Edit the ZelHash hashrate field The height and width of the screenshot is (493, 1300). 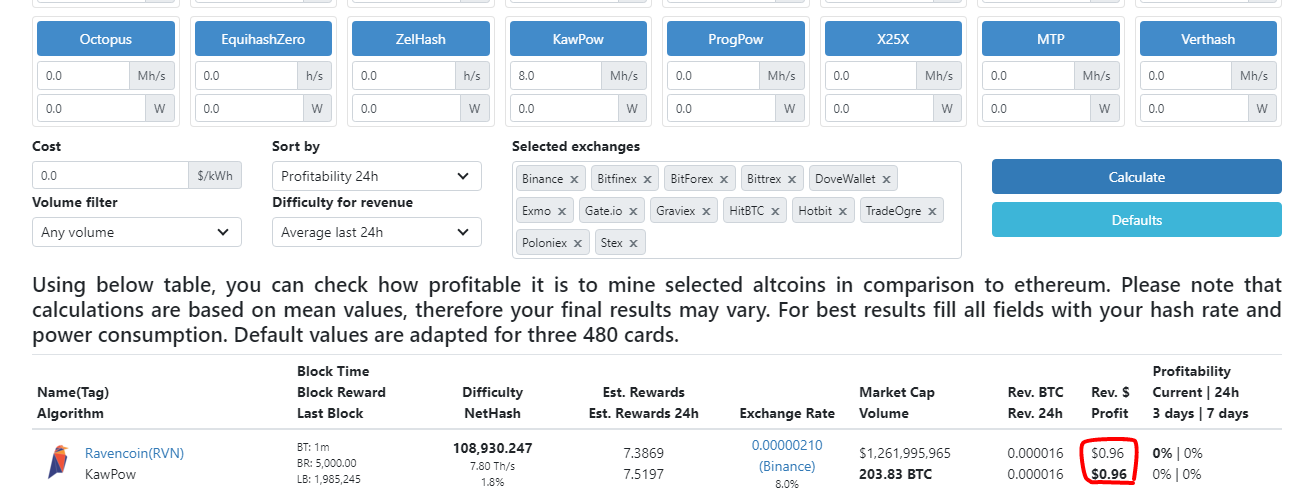tap(403, 75)
